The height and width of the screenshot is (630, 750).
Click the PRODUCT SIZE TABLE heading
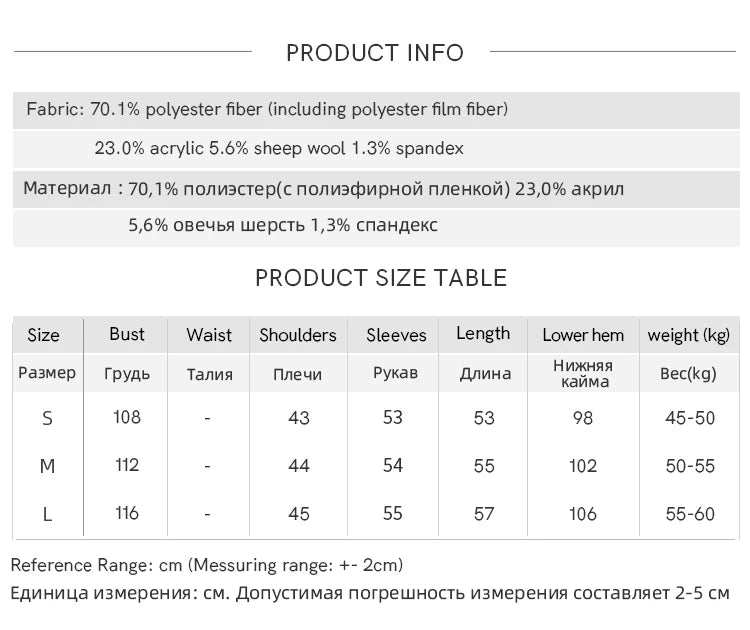381,278
